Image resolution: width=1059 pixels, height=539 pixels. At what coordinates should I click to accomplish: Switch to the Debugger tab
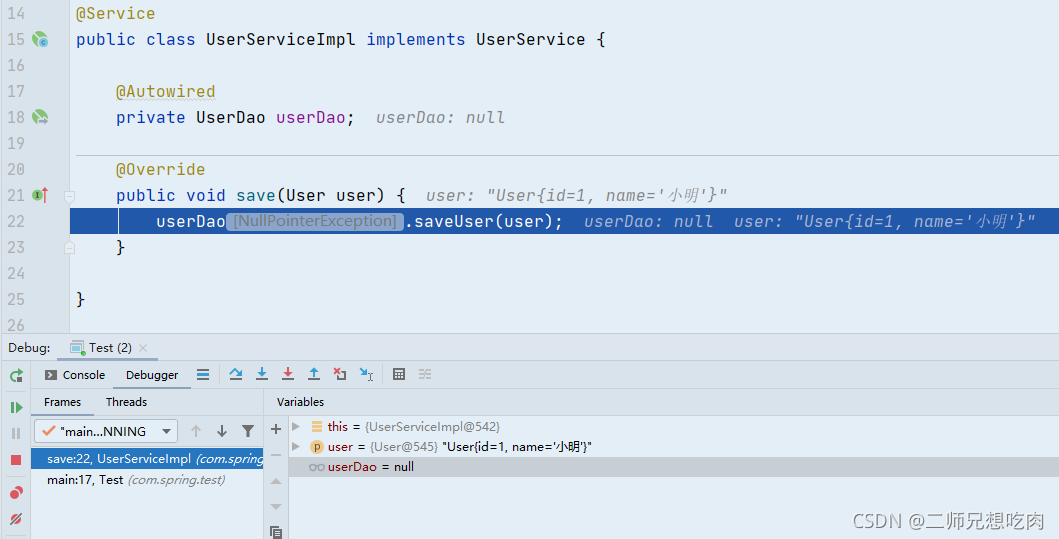[152, 375]
